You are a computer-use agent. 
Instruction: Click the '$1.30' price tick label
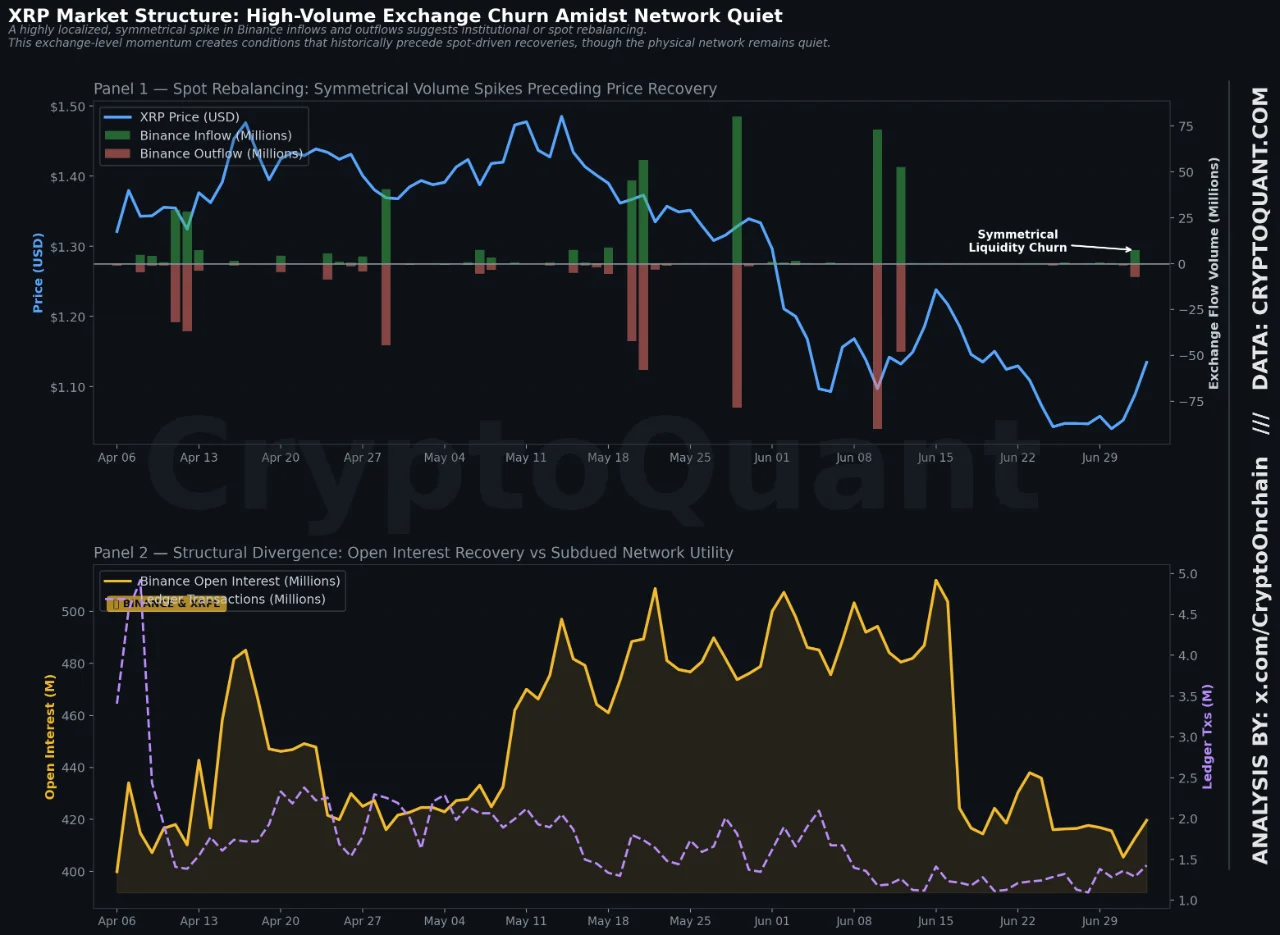click(x=67, y=247)
